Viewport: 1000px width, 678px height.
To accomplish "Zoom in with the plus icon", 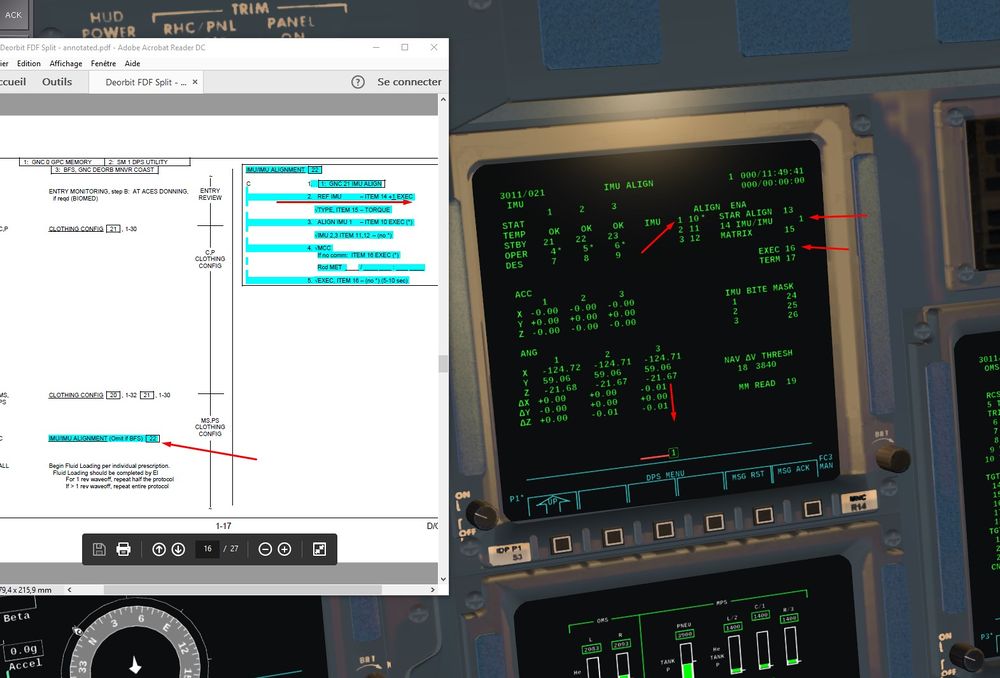I will tap(284, 549).
